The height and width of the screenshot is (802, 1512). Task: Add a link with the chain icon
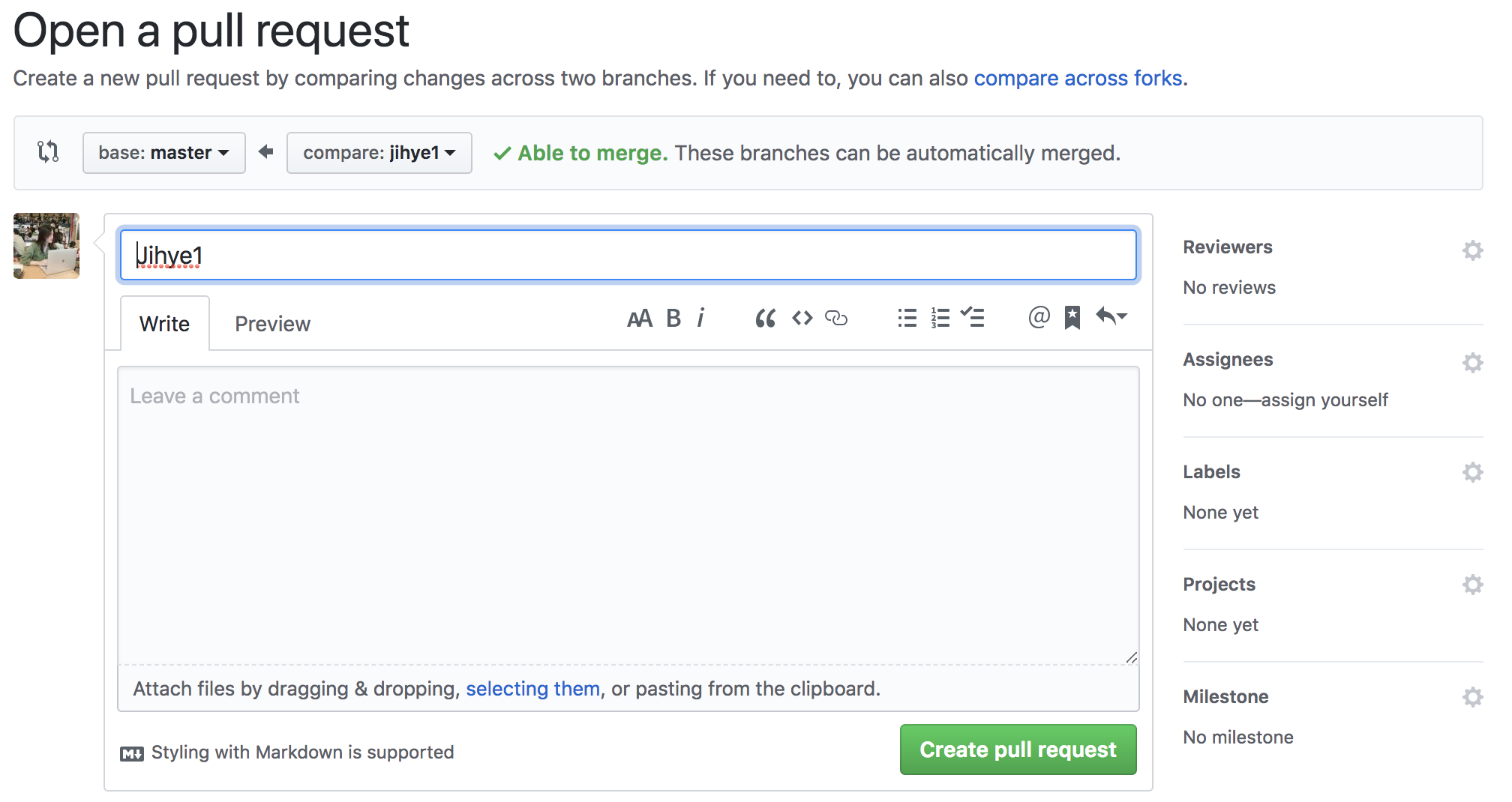(836, 319)
